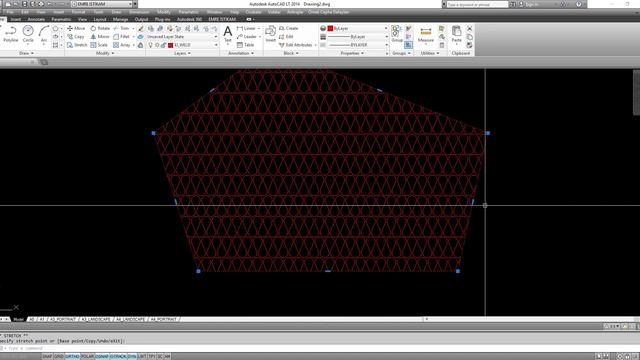Open the Output ribbon tab
Image resolution: width=640 pixels, height=360 pixels.
pos(141,19)
